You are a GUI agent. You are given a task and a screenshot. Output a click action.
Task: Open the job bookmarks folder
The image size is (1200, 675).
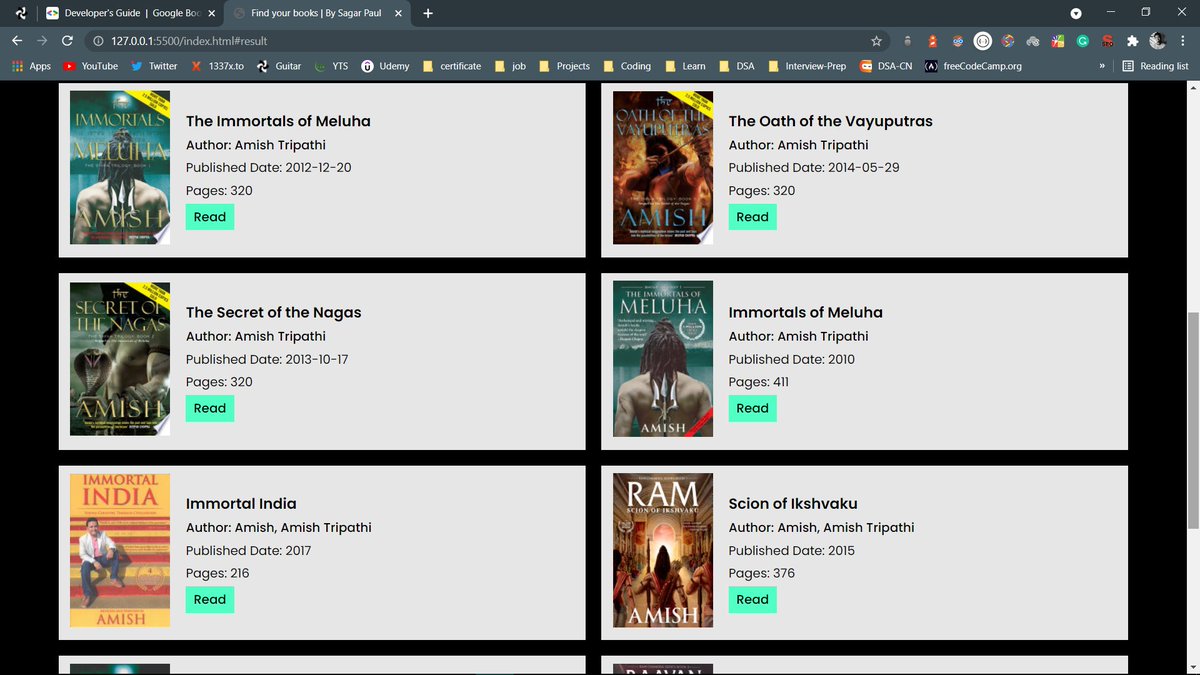pos(509,66)
